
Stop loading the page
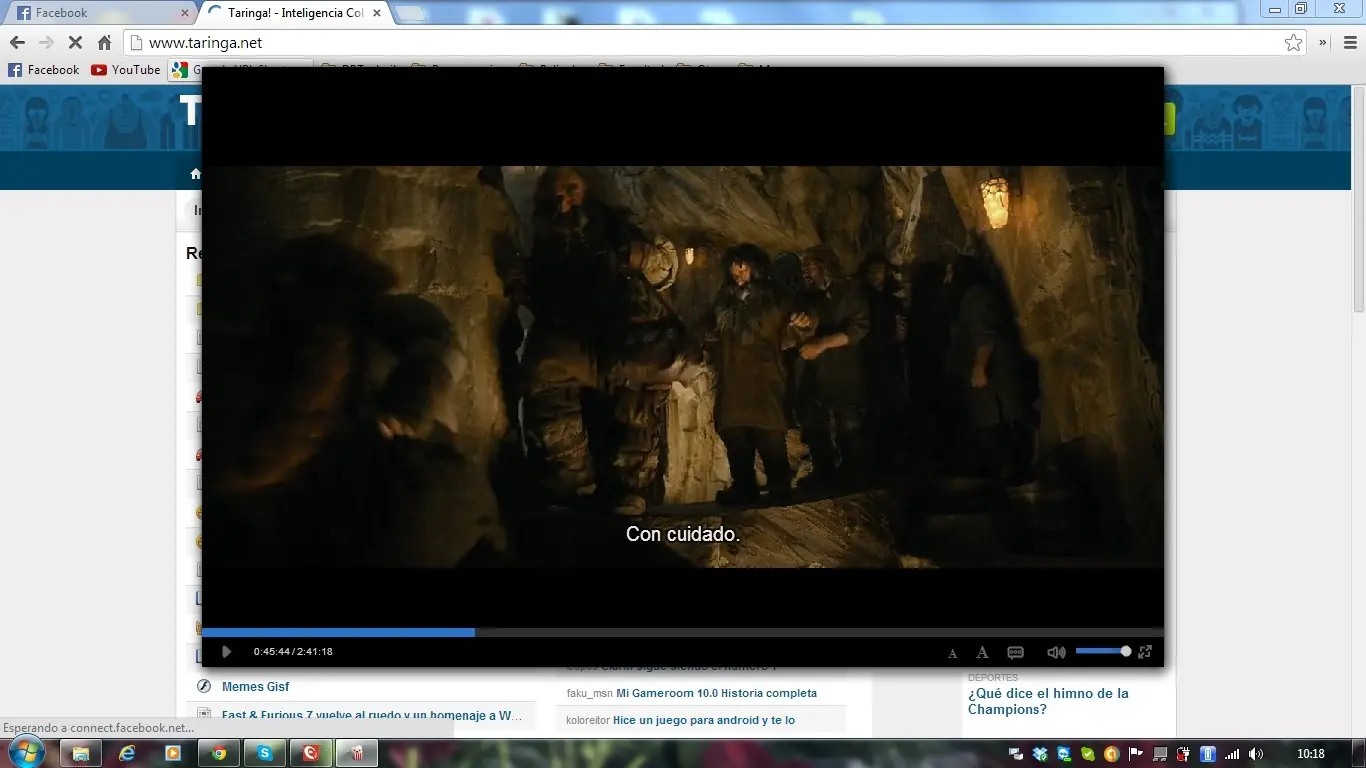pos(75,43)
